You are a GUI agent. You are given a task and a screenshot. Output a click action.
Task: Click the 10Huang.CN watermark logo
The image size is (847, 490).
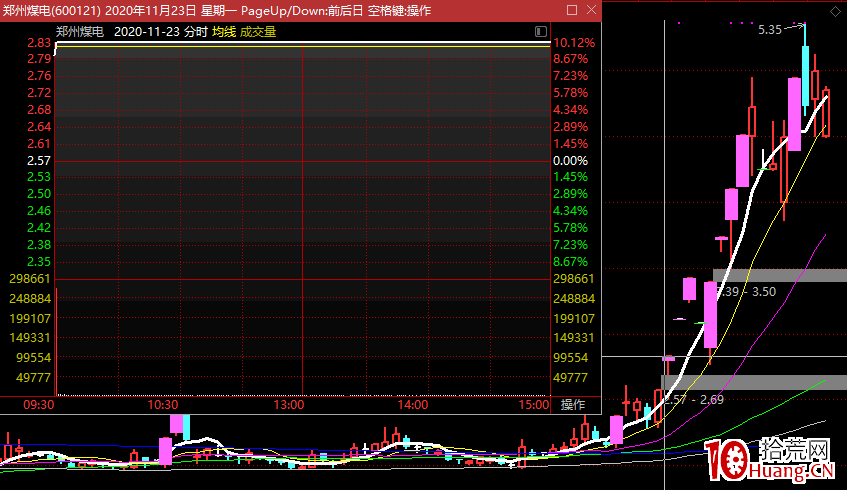pos(768,461)
